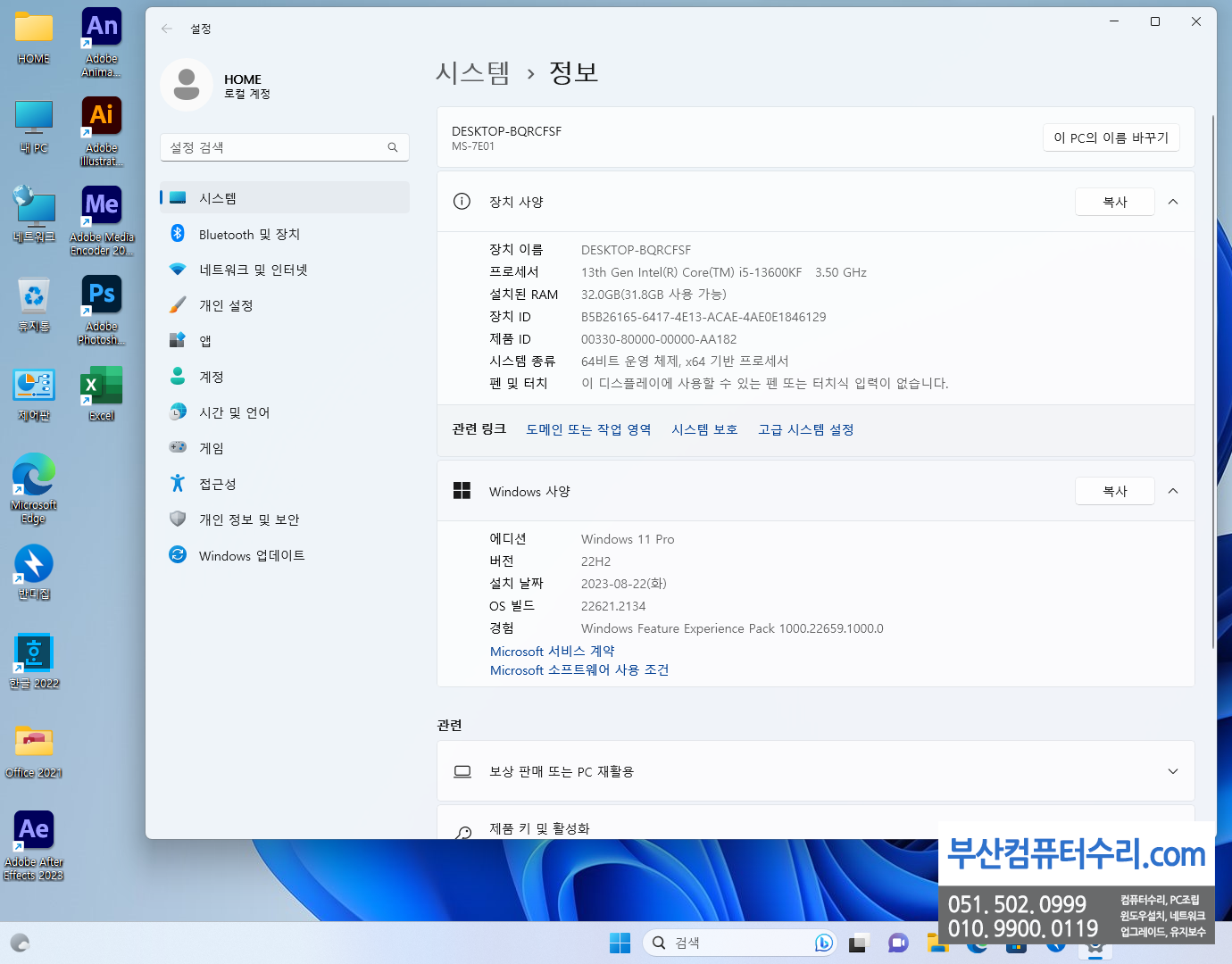
Task: Go to 네트워크 및 인터넷 settings
Action: tap(285, 270)
